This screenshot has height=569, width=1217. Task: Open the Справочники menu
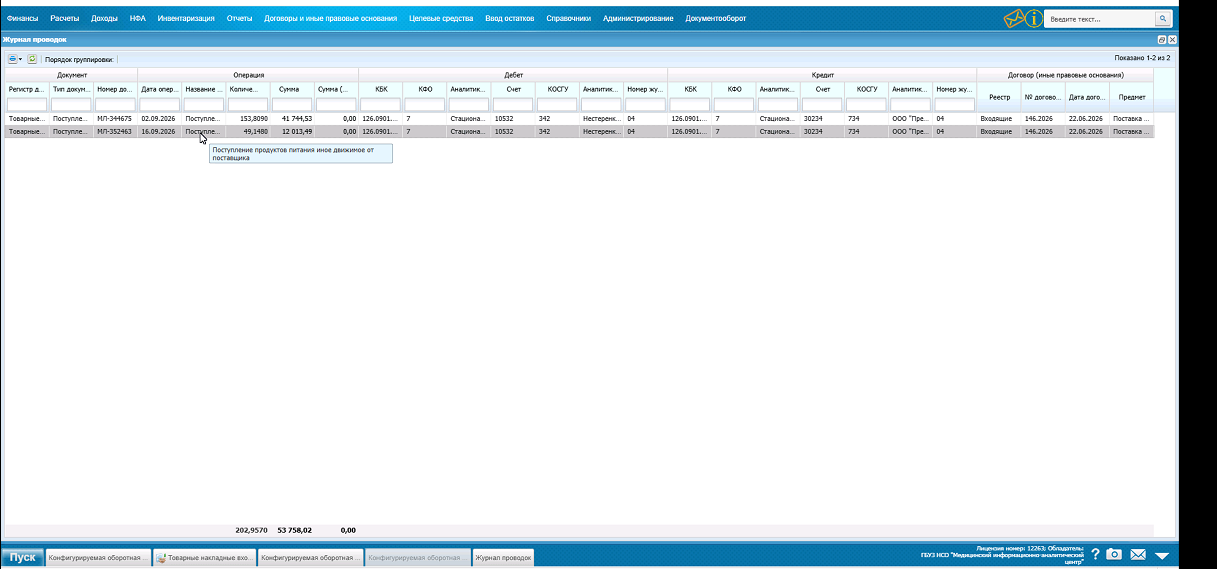pyautogui.click(x=568, y=18)
